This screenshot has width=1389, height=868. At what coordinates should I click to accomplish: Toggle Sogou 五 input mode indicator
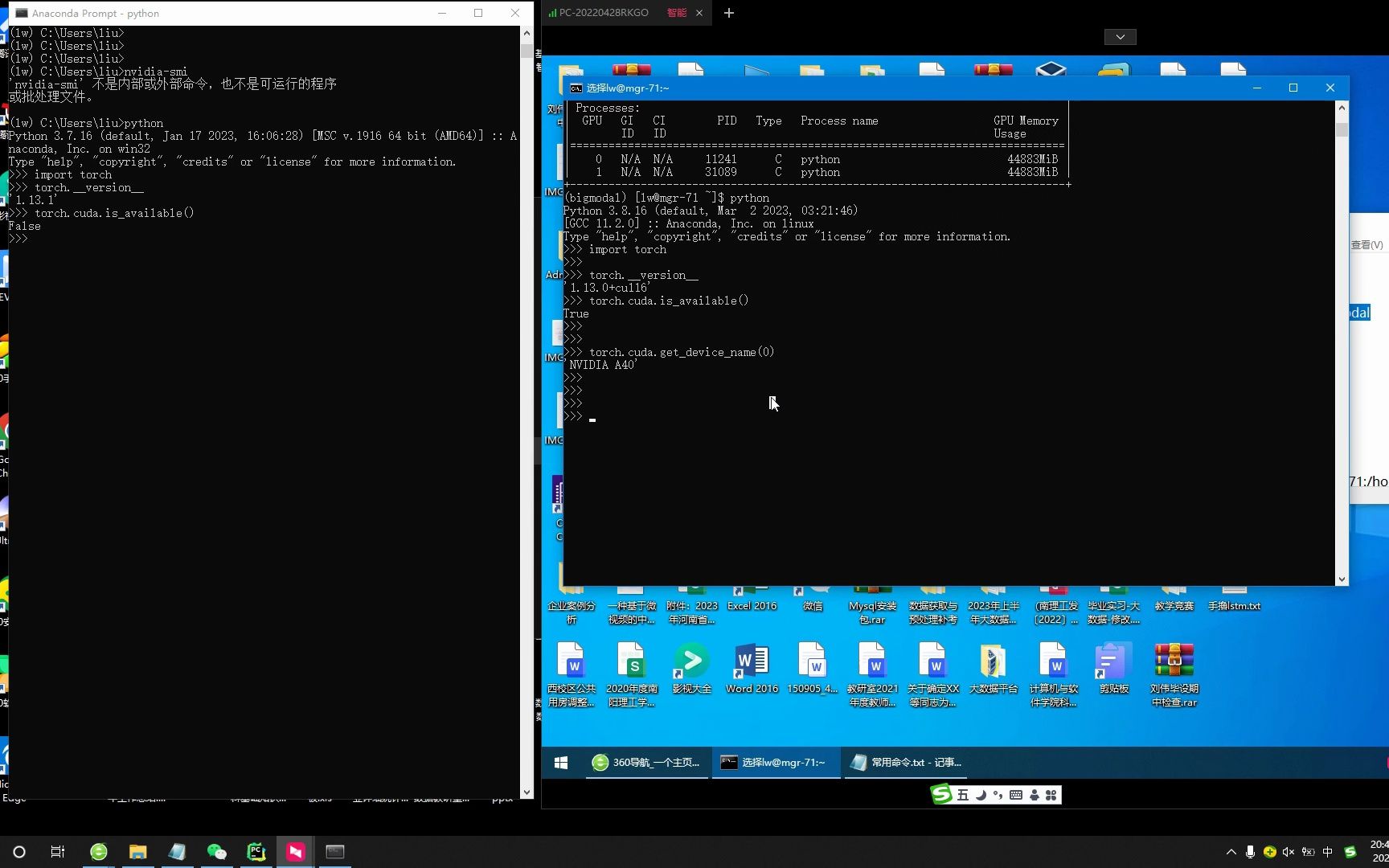pos(963,795)
